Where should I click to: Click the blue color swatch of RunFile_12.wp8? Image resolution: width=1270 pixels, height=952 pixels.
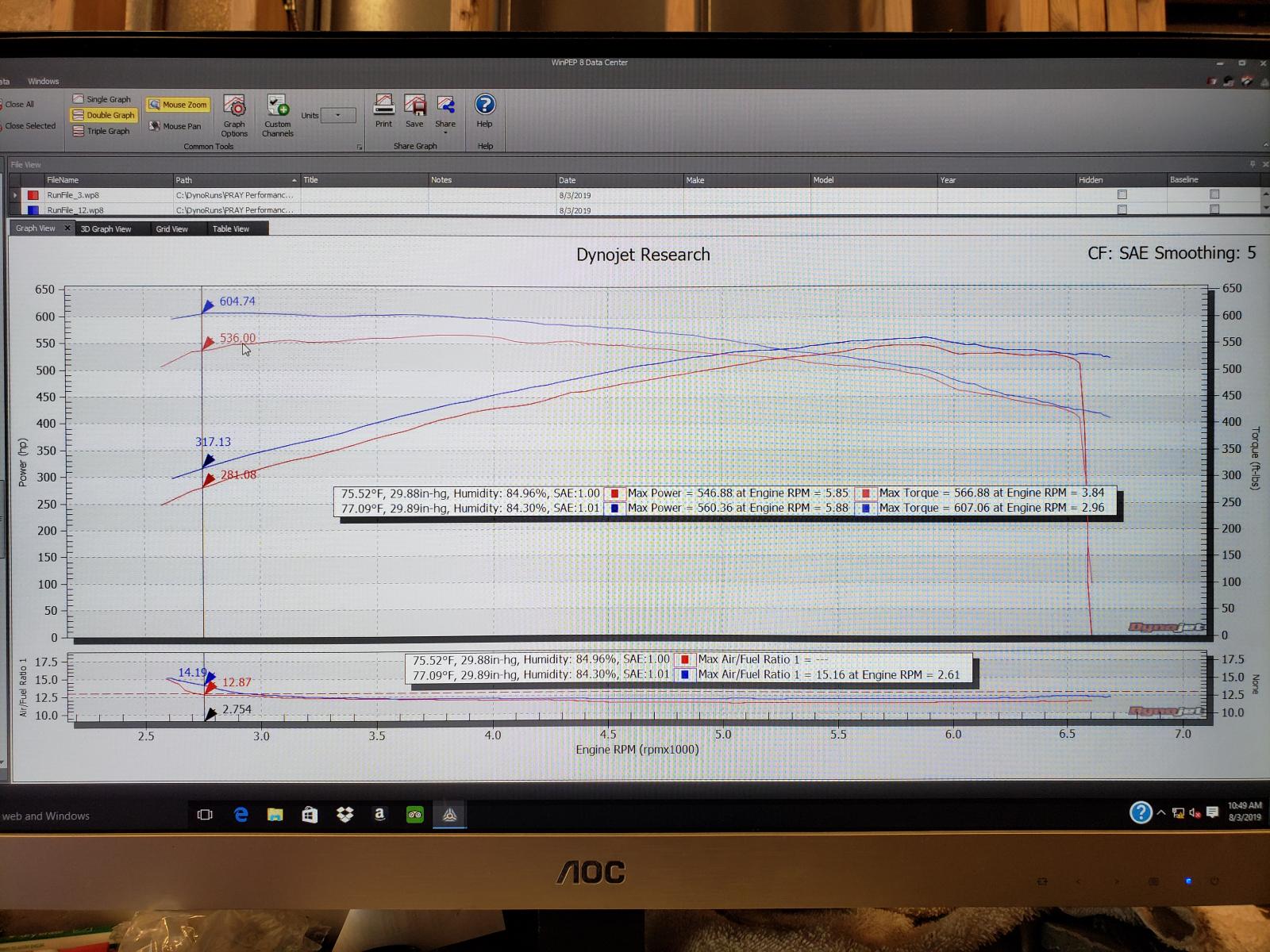33,210
